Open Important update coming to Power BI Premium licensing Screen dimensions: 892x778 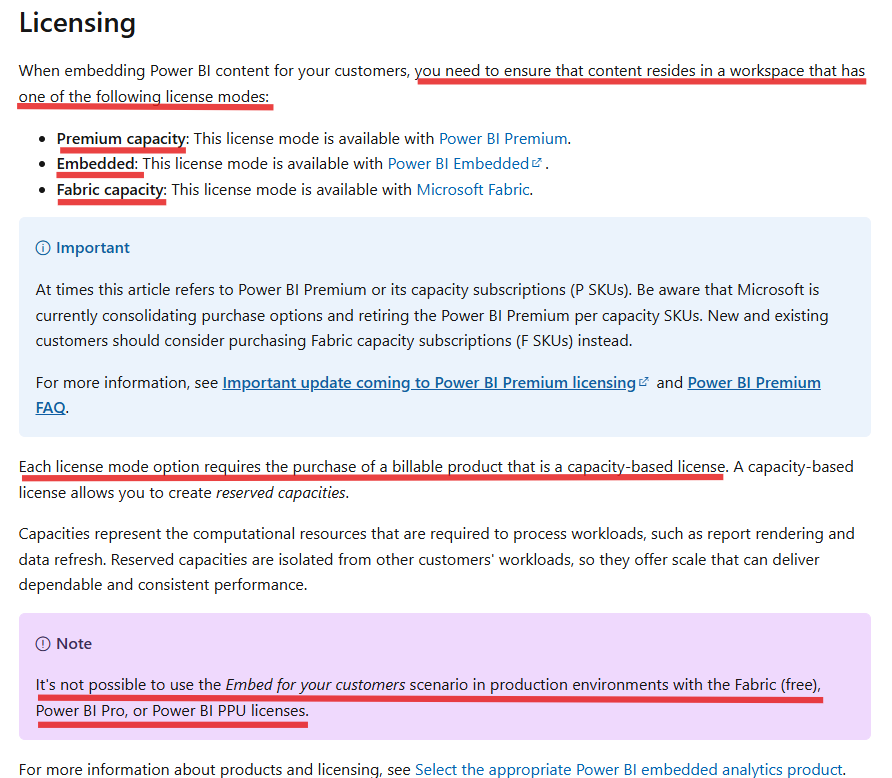click(x=428, y=382)
